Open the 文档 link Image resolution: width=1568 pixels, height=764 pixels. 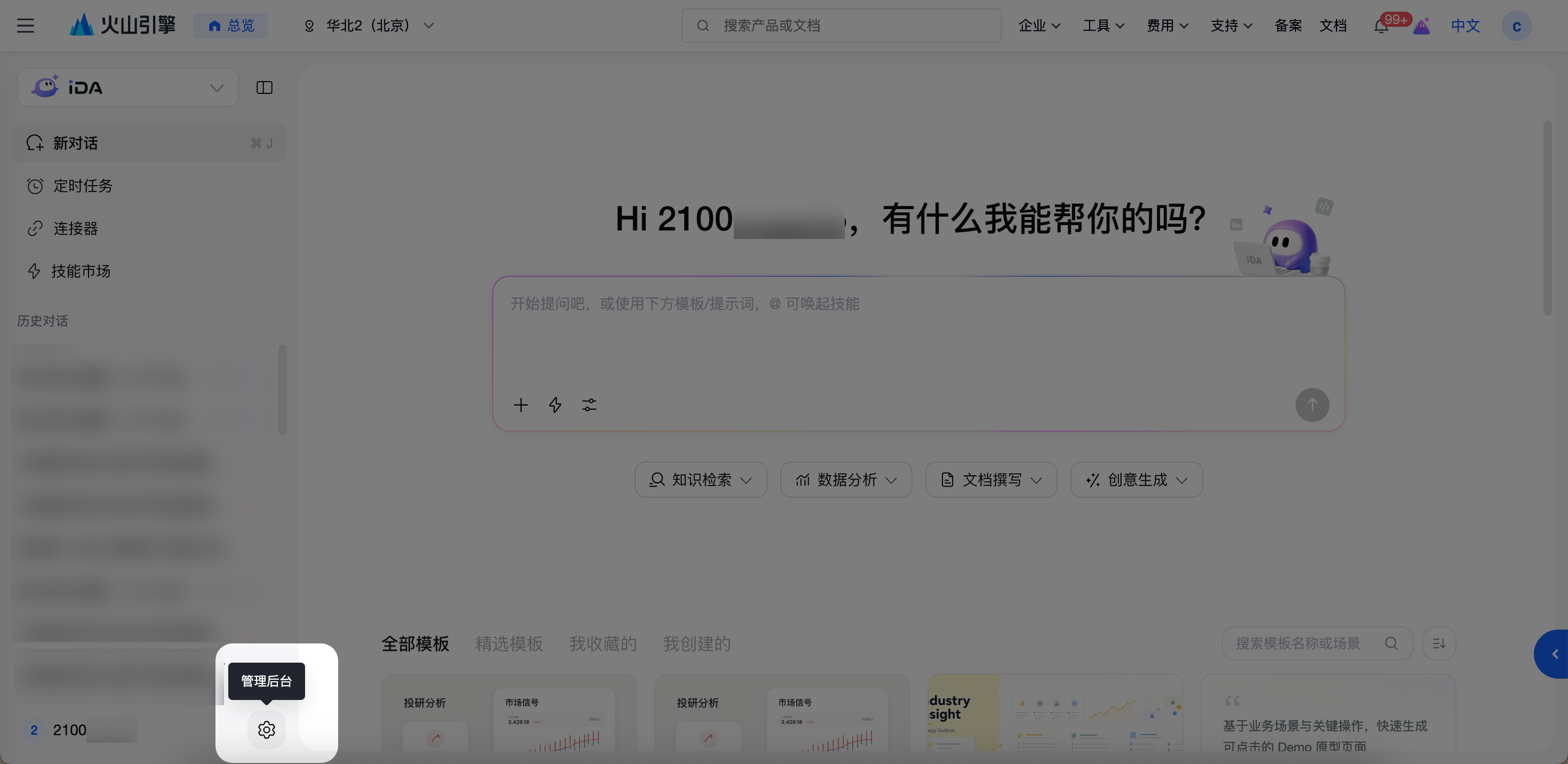pyautogui.click(x=1333, y=26)
